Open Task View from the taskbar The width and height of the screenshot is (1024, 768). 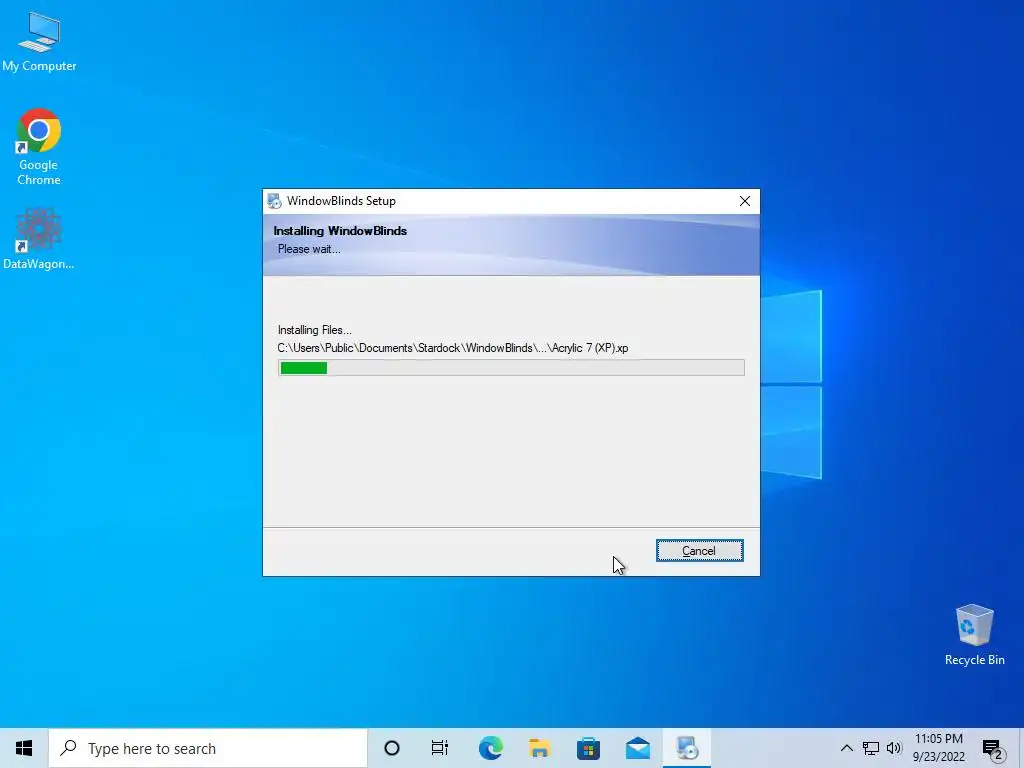click(440, 748)
